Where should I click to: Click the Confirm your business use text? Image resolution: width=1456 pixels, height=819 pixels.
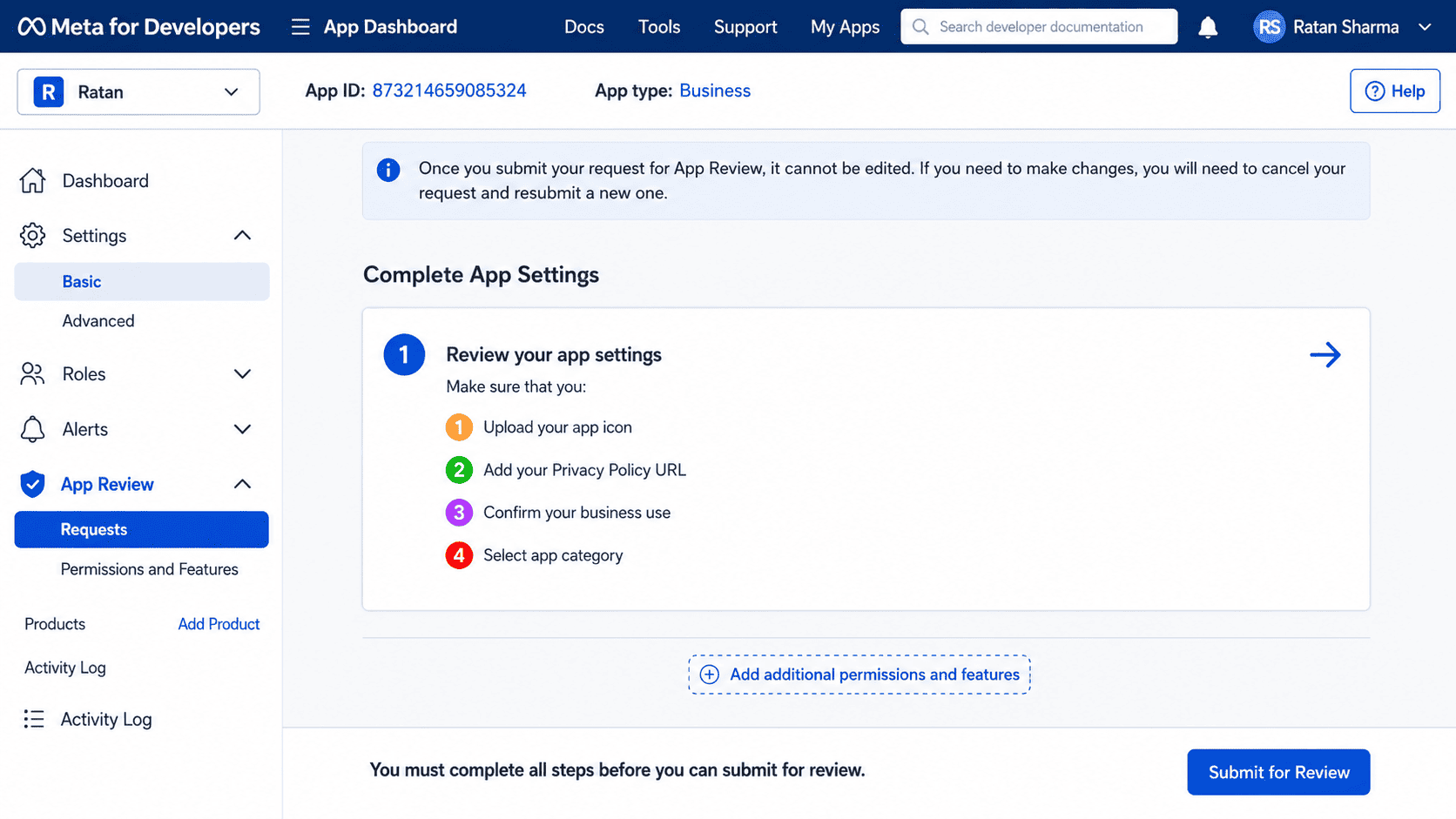(x=577, y=513)
